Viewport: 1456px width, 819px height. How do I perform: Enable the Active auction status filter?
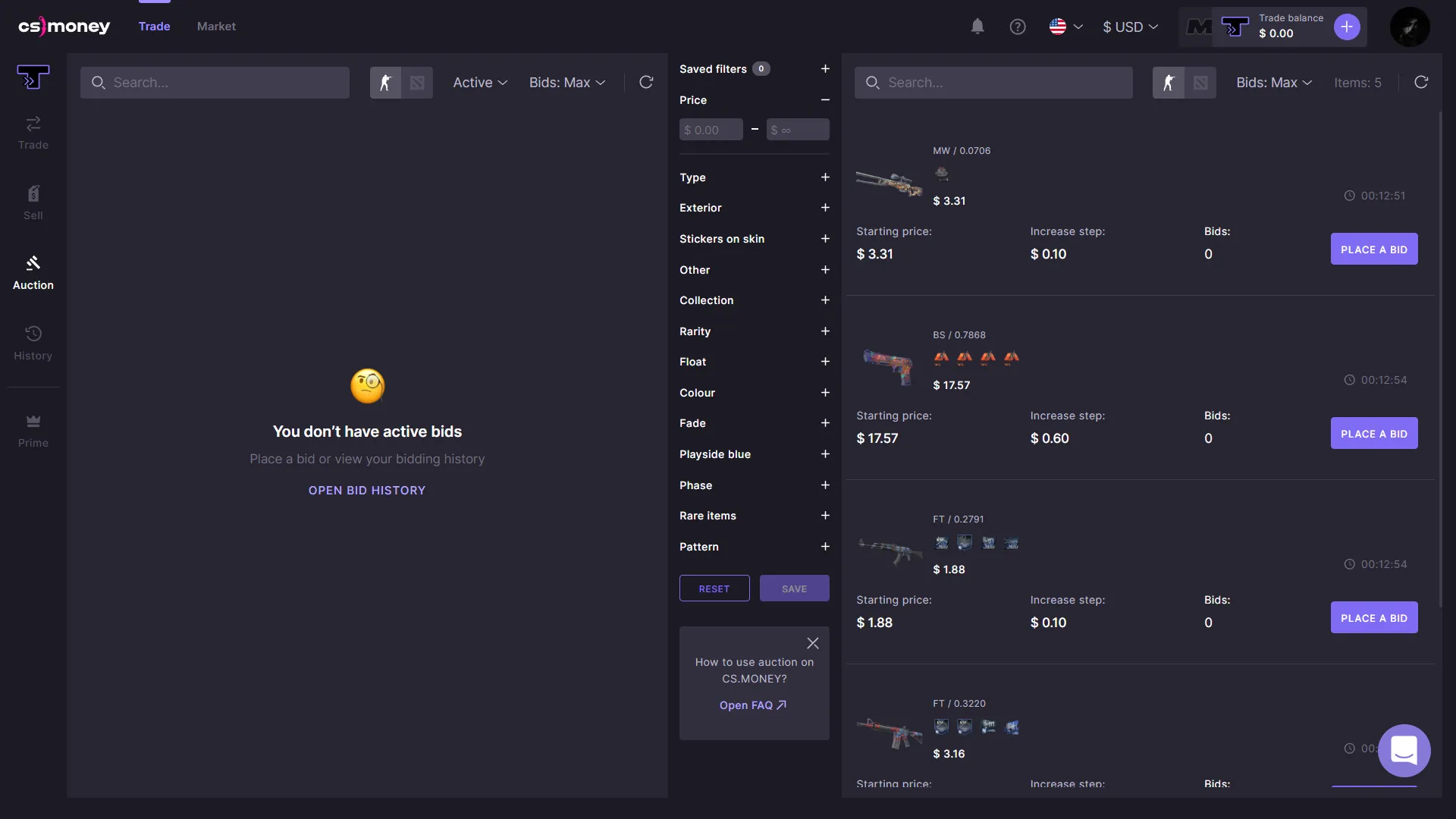[481, 82]
